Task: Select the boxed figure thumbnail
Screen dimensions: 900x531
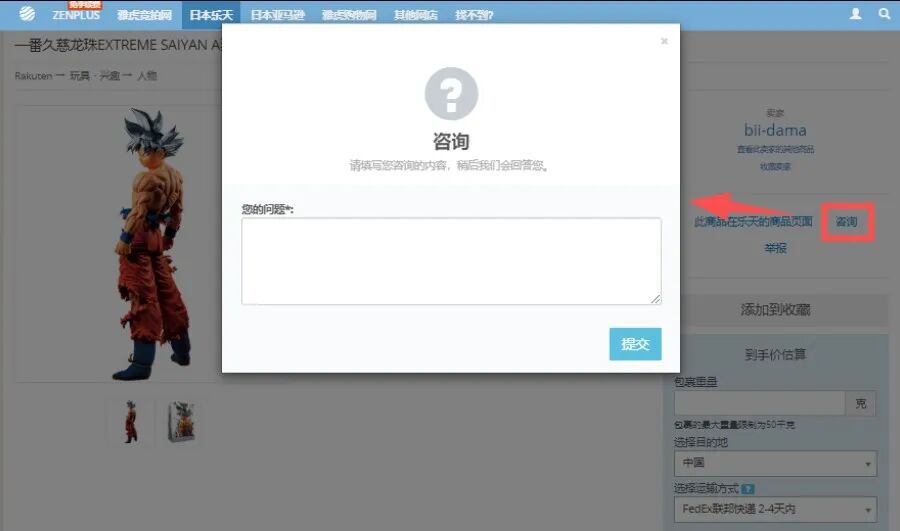Action: click(181, 422)
